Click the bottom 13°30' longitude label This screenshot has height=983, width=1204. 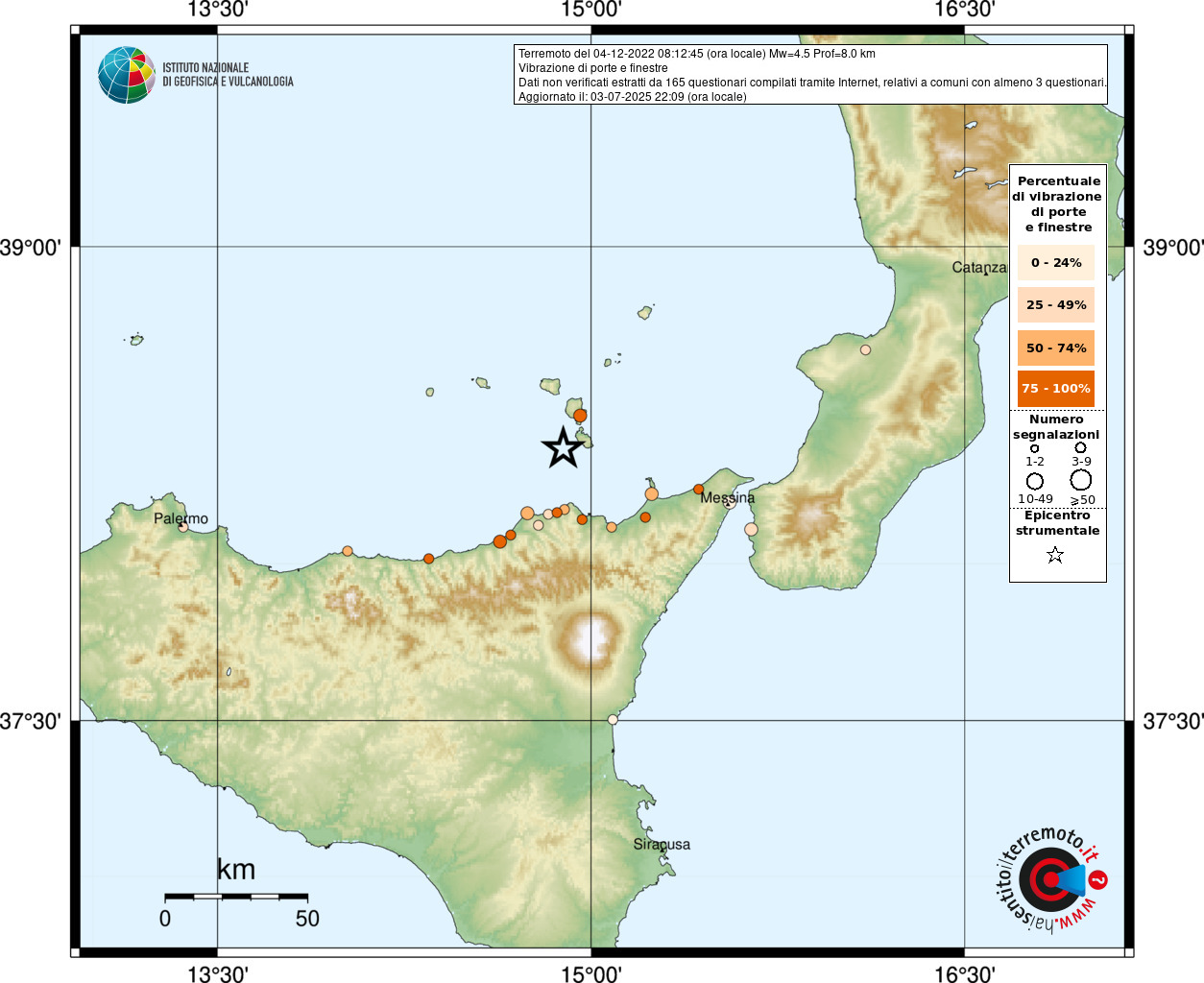coord(218,974)
